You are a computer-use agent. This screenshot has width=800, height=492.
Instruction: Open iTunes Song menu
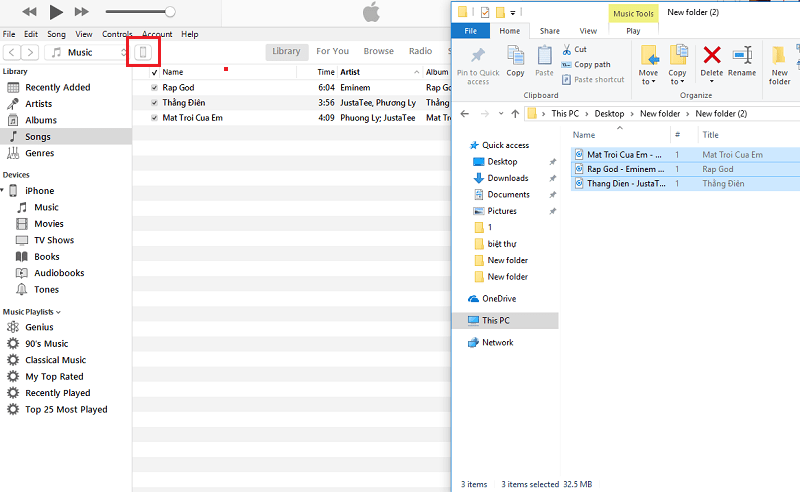pos(56,34)
